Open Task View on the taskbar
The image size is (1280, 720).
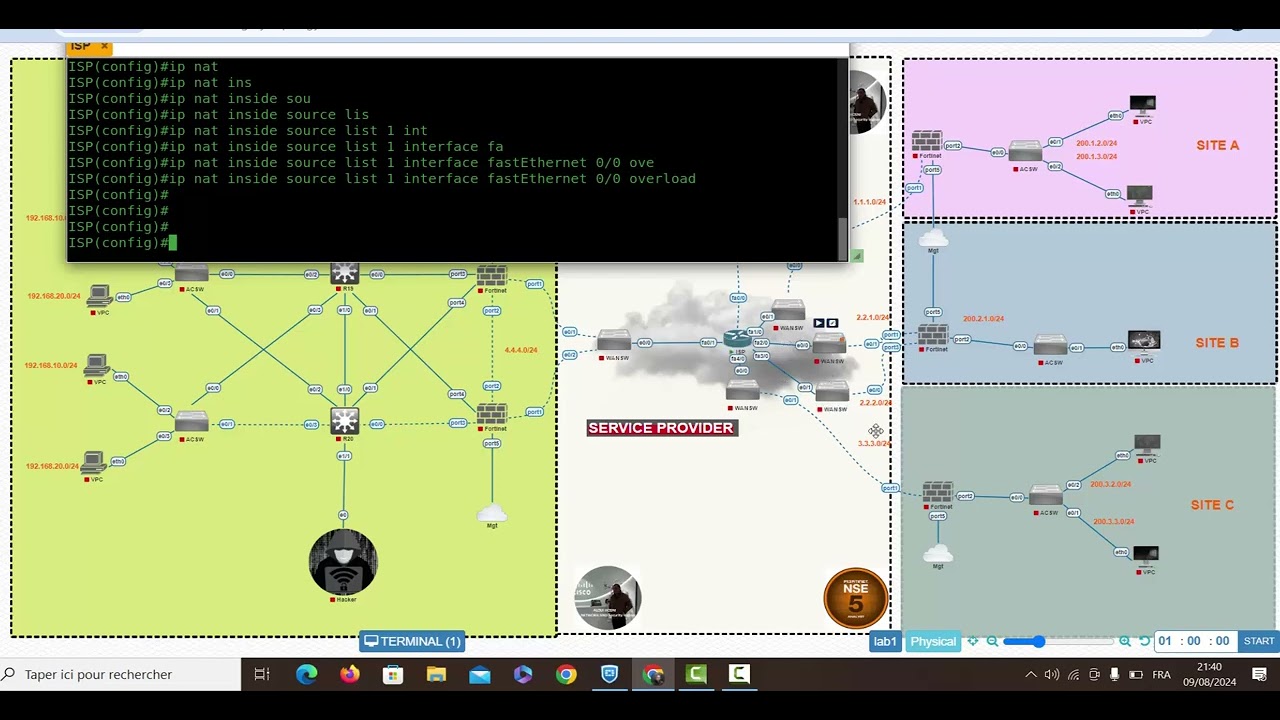pyautogui.click(x=262, y=674)
